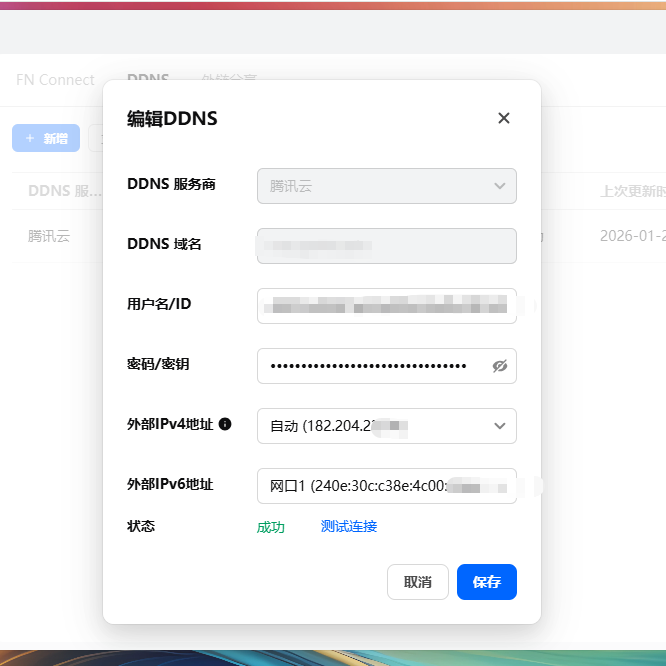Click the 取消 button
The height and width of the screenshot is (666, 666).
418,582
